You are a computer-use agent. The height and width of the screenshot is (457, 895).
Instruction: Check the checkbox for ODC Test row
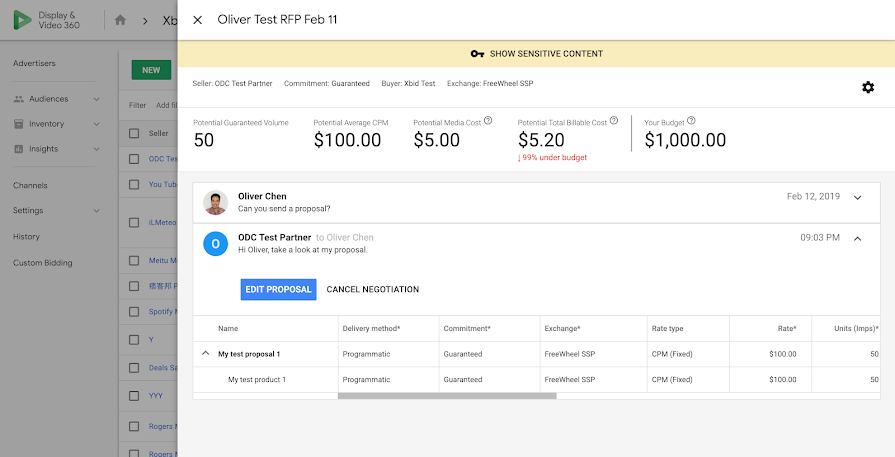tap(135, 159)
